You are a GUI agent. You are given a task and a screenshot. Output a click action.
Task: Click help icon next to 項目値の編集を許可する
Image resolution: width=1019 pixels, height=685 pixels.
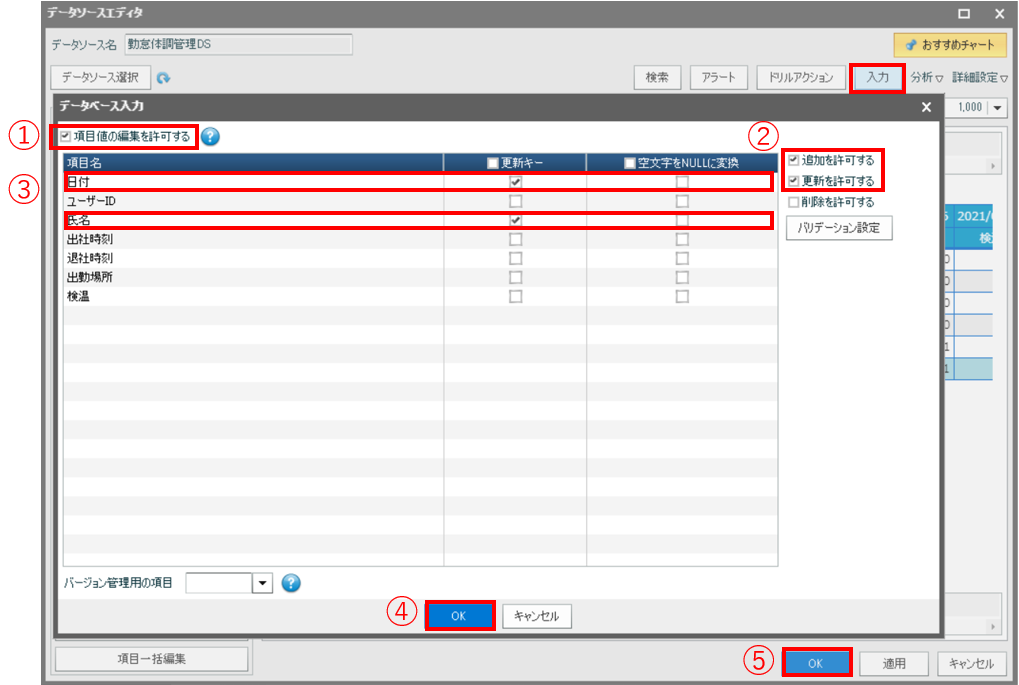[210, 137]
